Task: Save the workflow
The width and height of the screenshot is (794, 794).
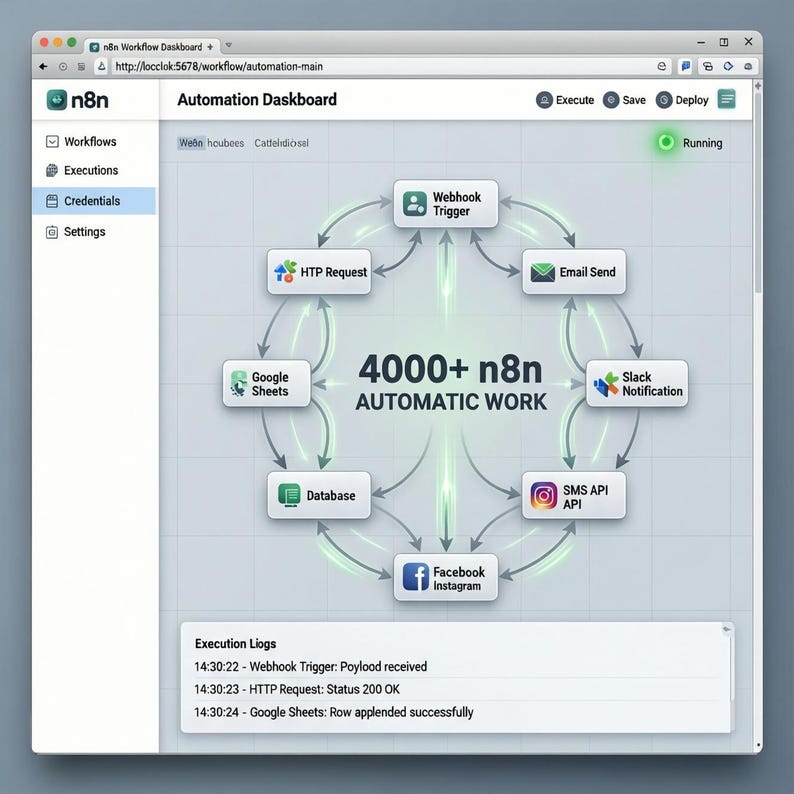Action: coord(624,100)
